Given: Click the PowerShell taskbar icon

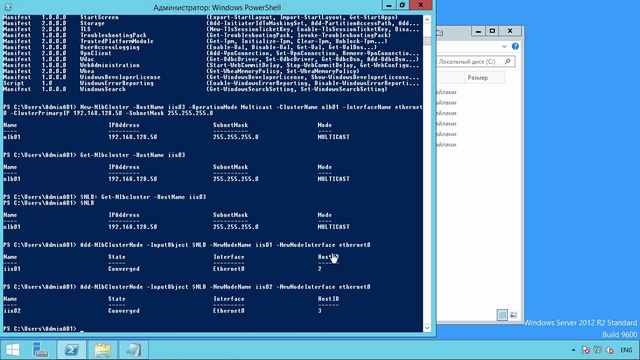Looking at the screenshot, I should (x=72, y=350).
